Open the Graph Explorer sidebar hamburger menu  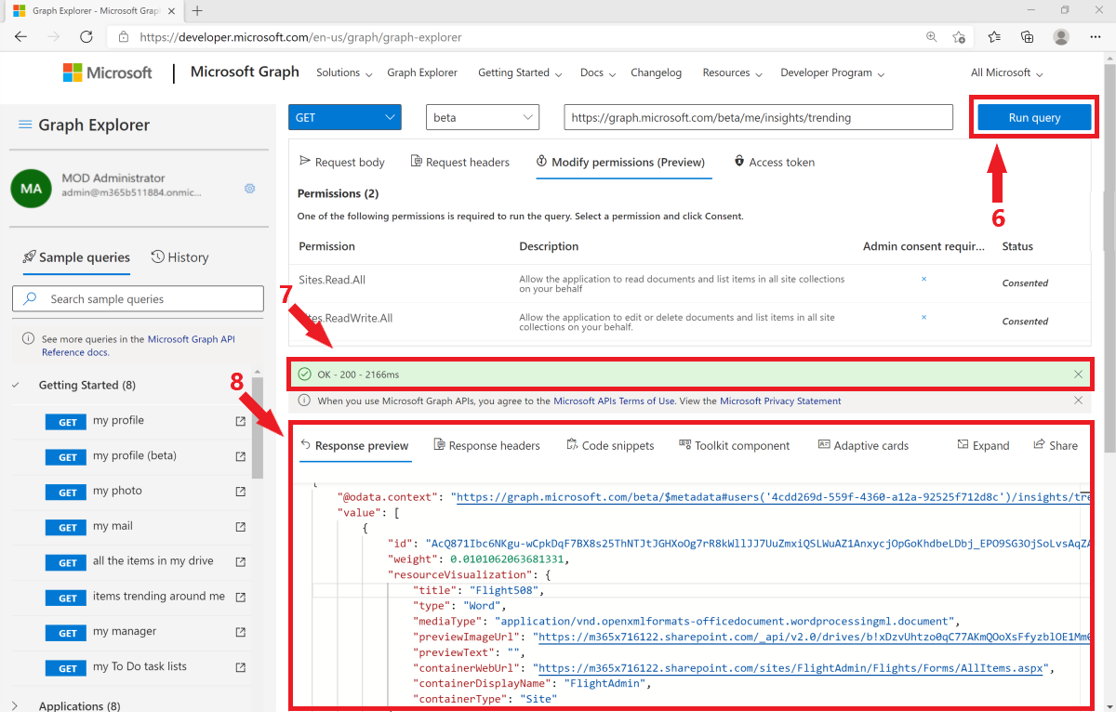26,124
